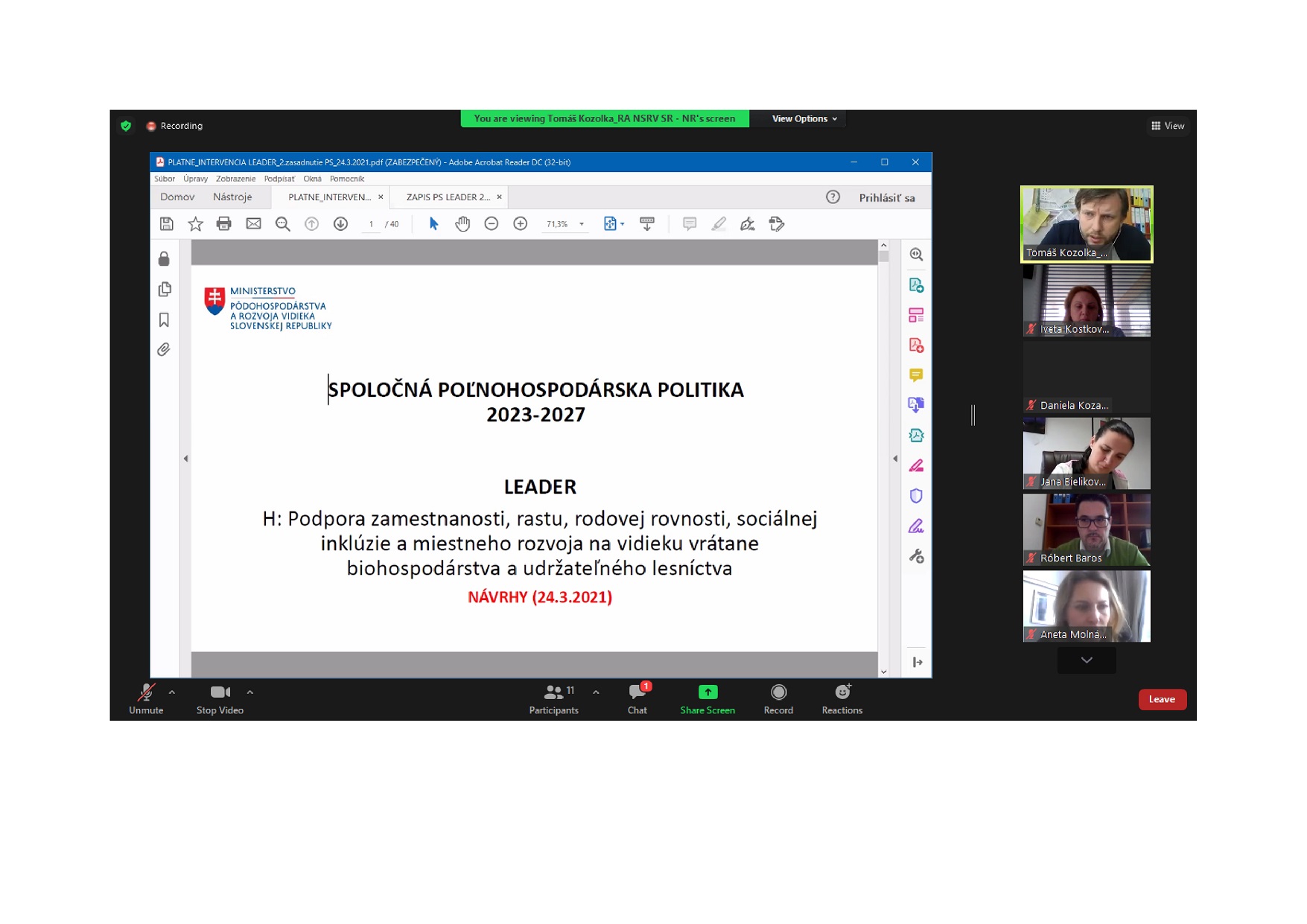The width and height of the screenshot is (1307, 924).
Task: Select the arrow Selection tool
Action: pos(433,224)
